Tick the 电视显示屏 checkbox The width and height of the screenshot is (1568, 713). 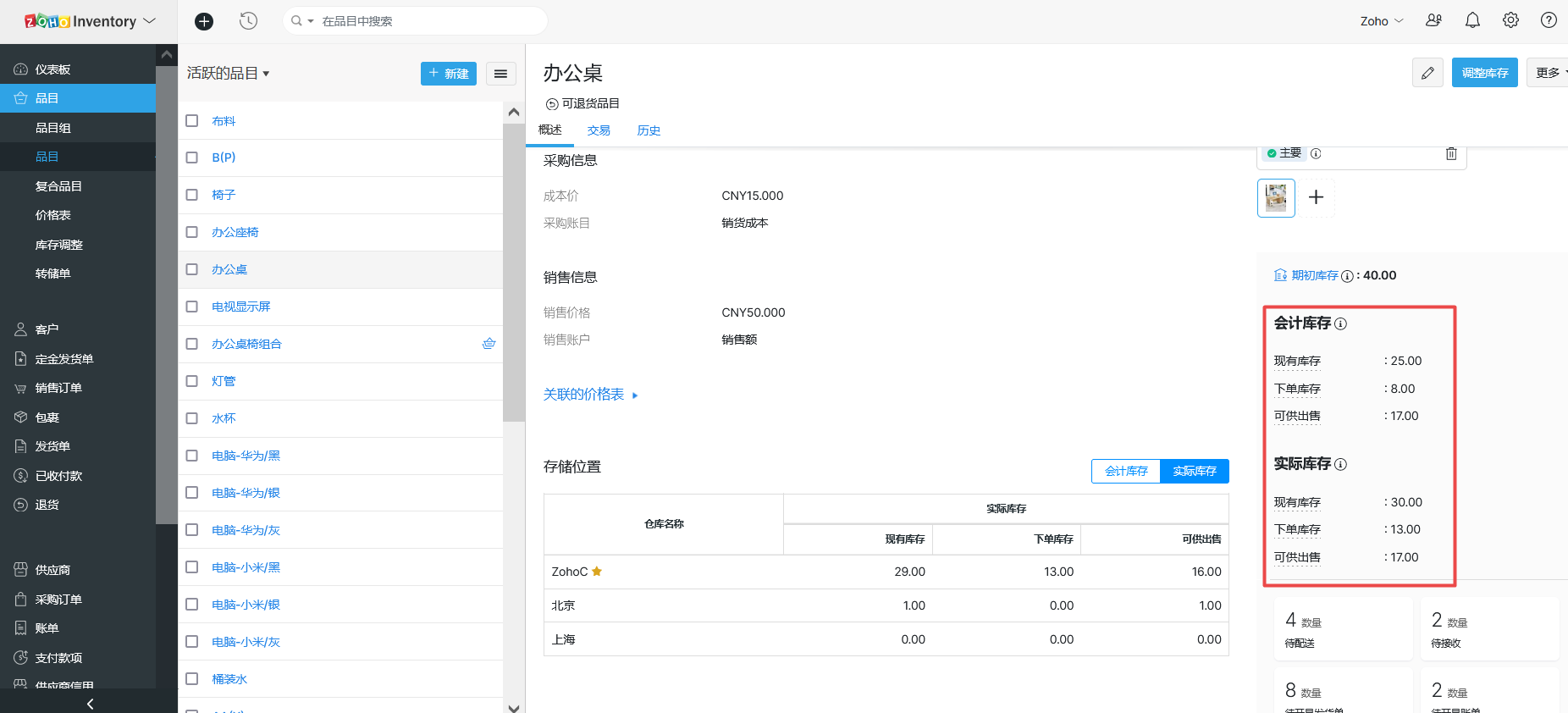[x=192, y=307]
